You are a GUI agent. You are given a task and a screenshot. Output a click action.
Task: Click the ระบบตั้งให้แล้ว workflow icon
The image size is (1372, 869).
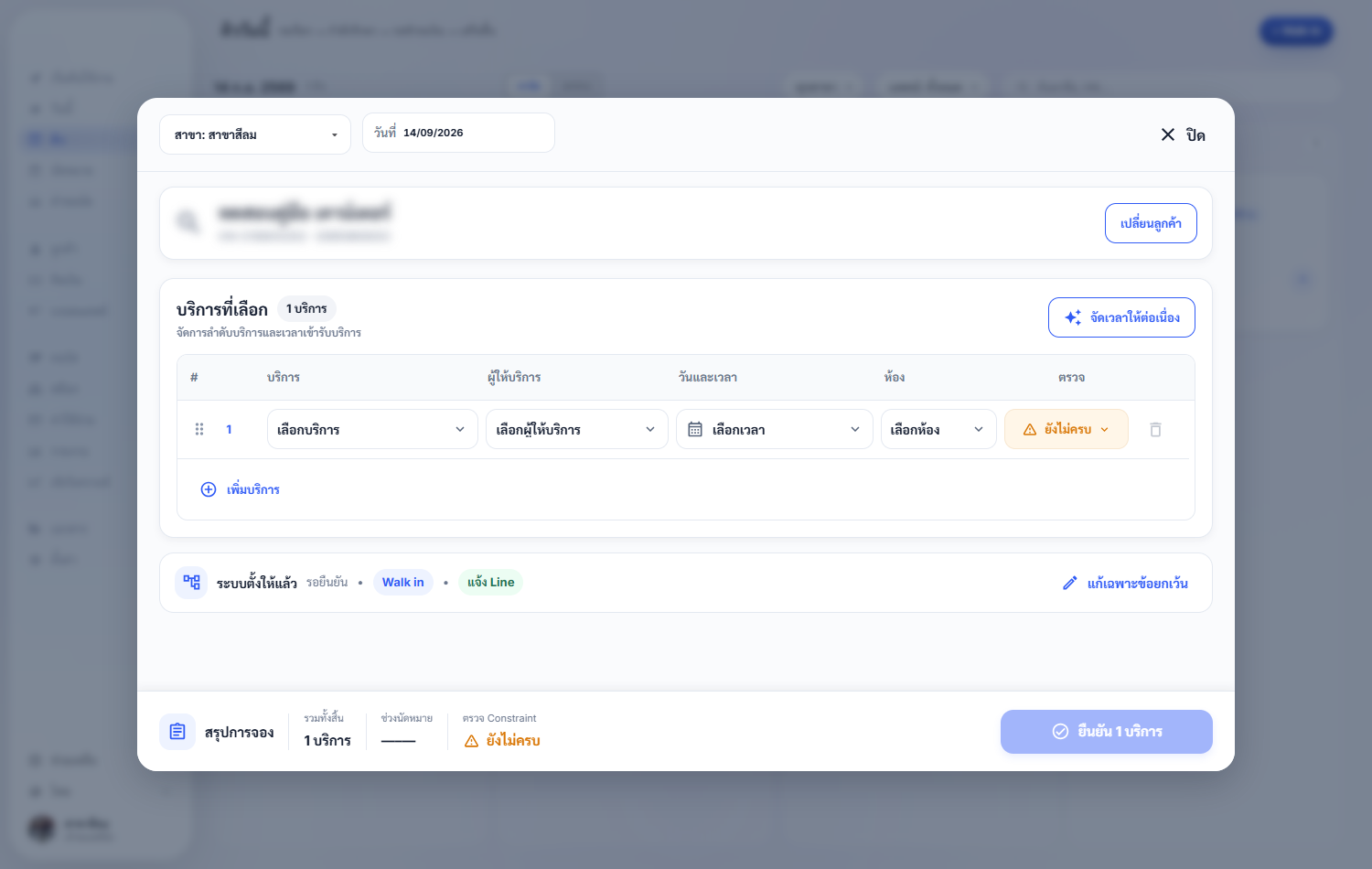(x=191, y=582)
